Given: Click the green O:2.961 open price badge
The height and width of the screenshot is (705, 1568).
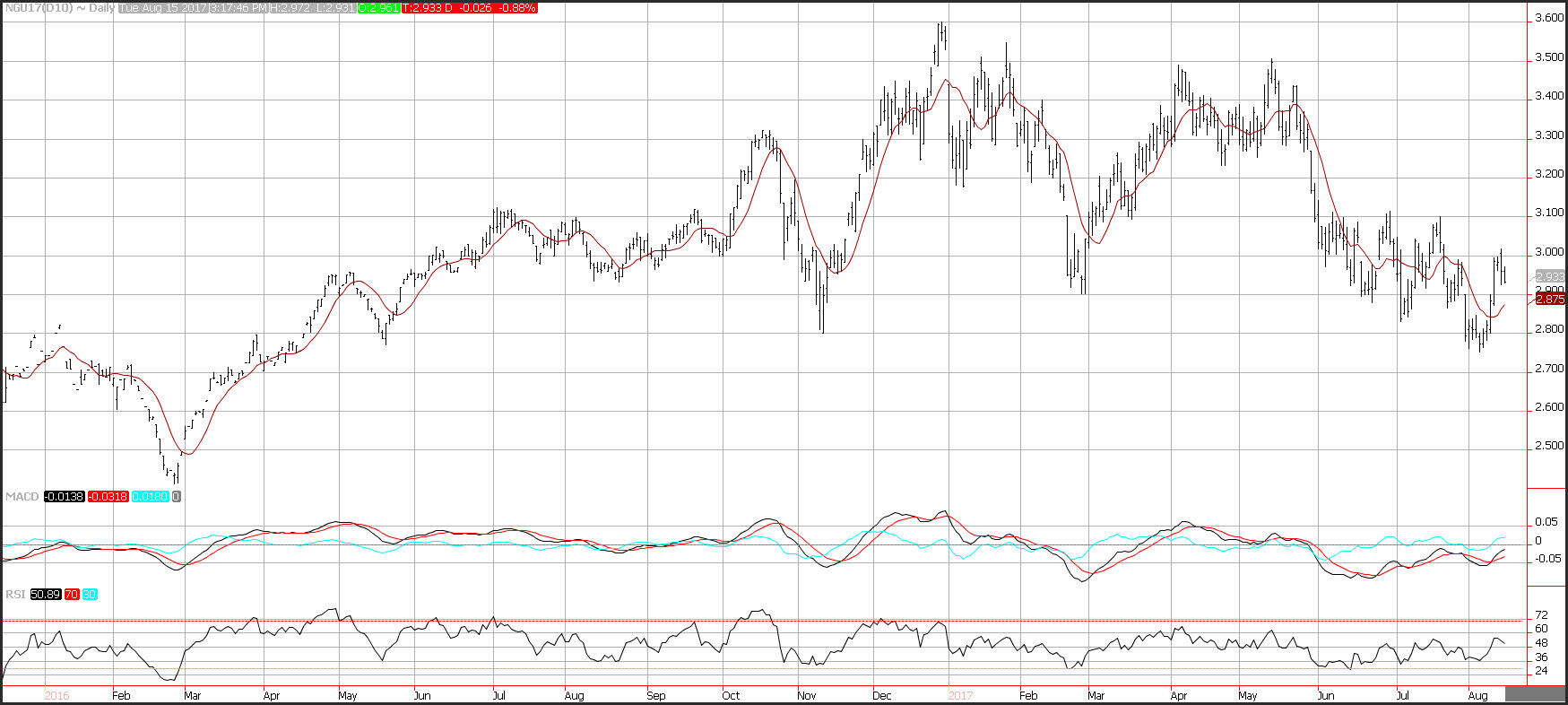Looking at the screenshot, I should coord(379,8).
